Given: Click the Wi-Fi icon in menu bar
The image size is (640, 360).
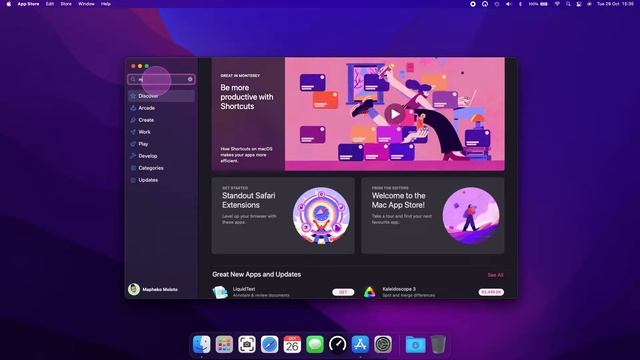Looking at the screenshot, I should 557,4.
